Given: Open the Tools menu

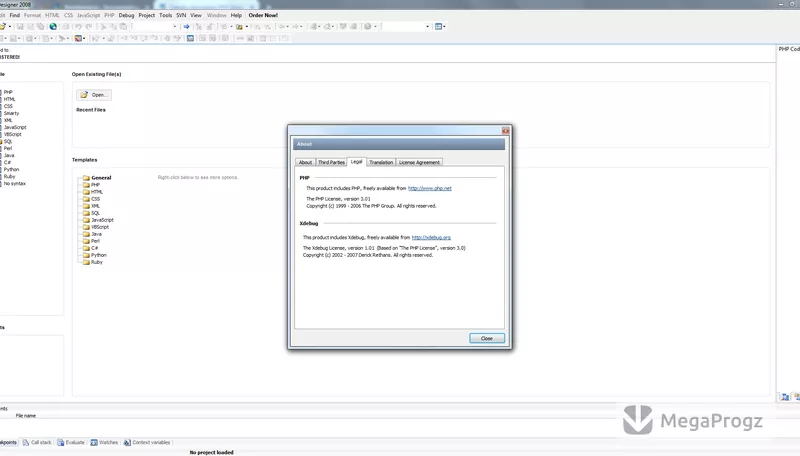Looking at the screenshot, I should [165, 15].
